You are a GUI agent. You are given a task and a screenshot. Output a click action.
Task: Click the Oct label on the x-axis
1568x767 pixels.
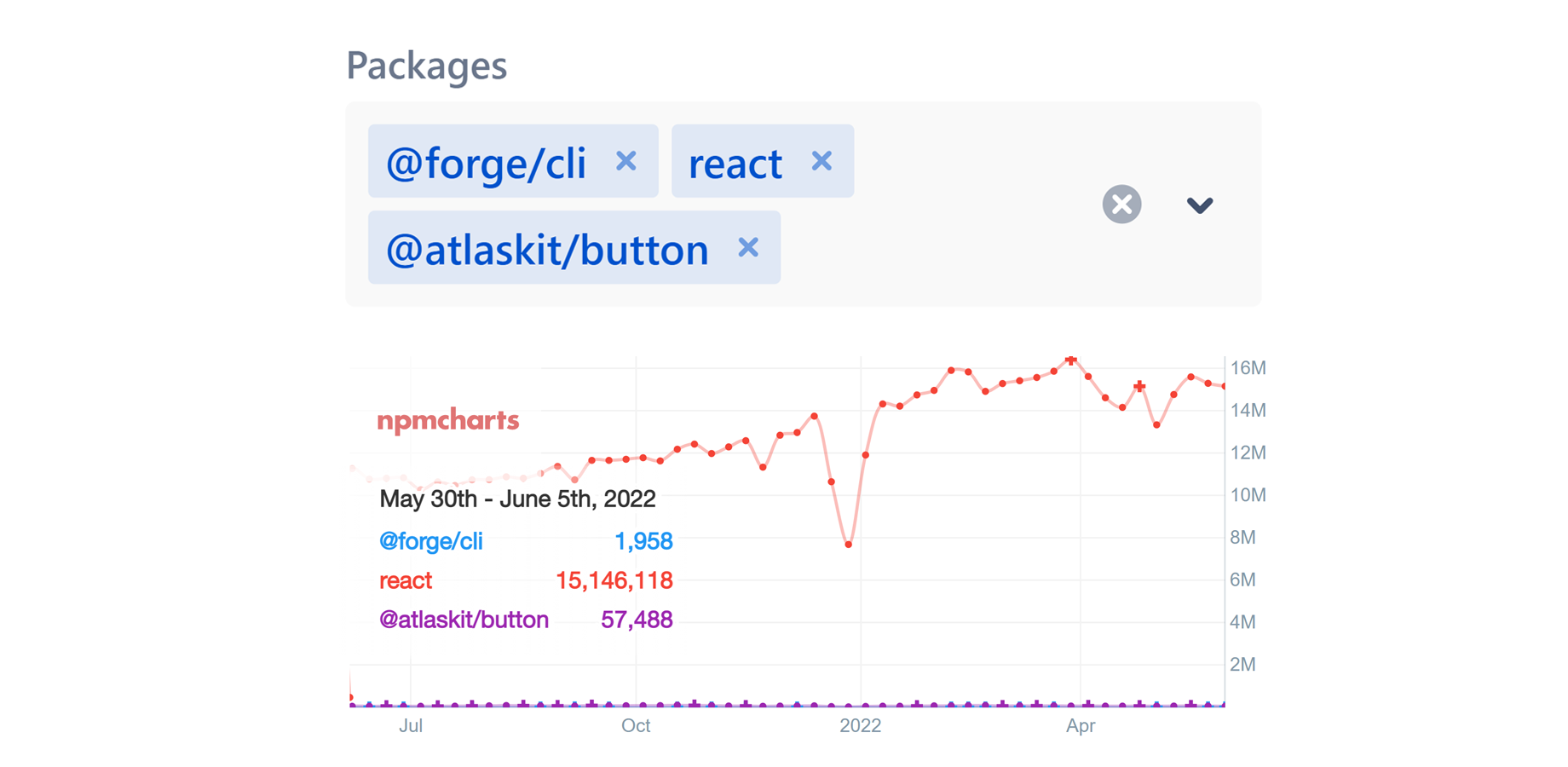[x=636, y=725]
